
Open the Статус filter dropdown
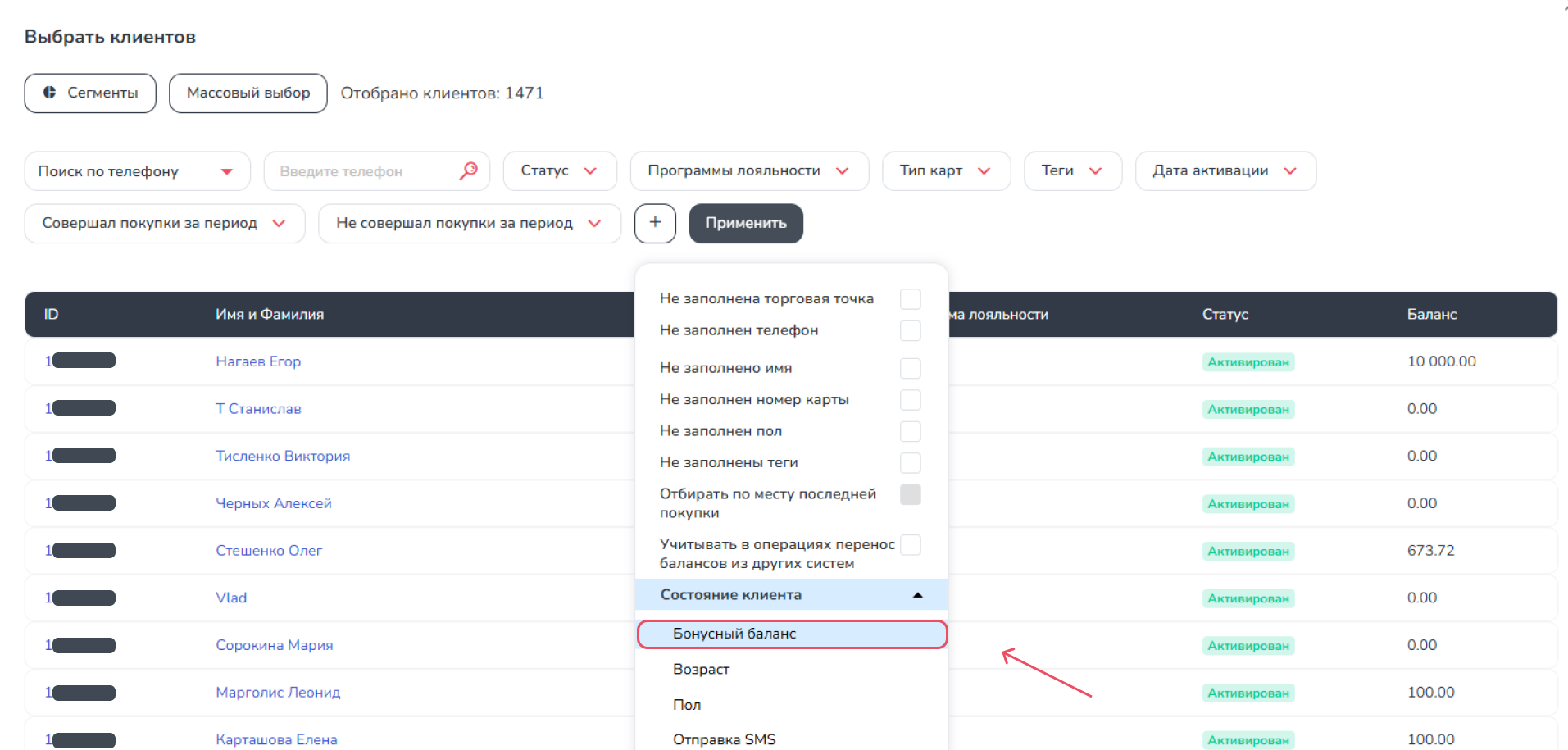click(x=559, y=170)
